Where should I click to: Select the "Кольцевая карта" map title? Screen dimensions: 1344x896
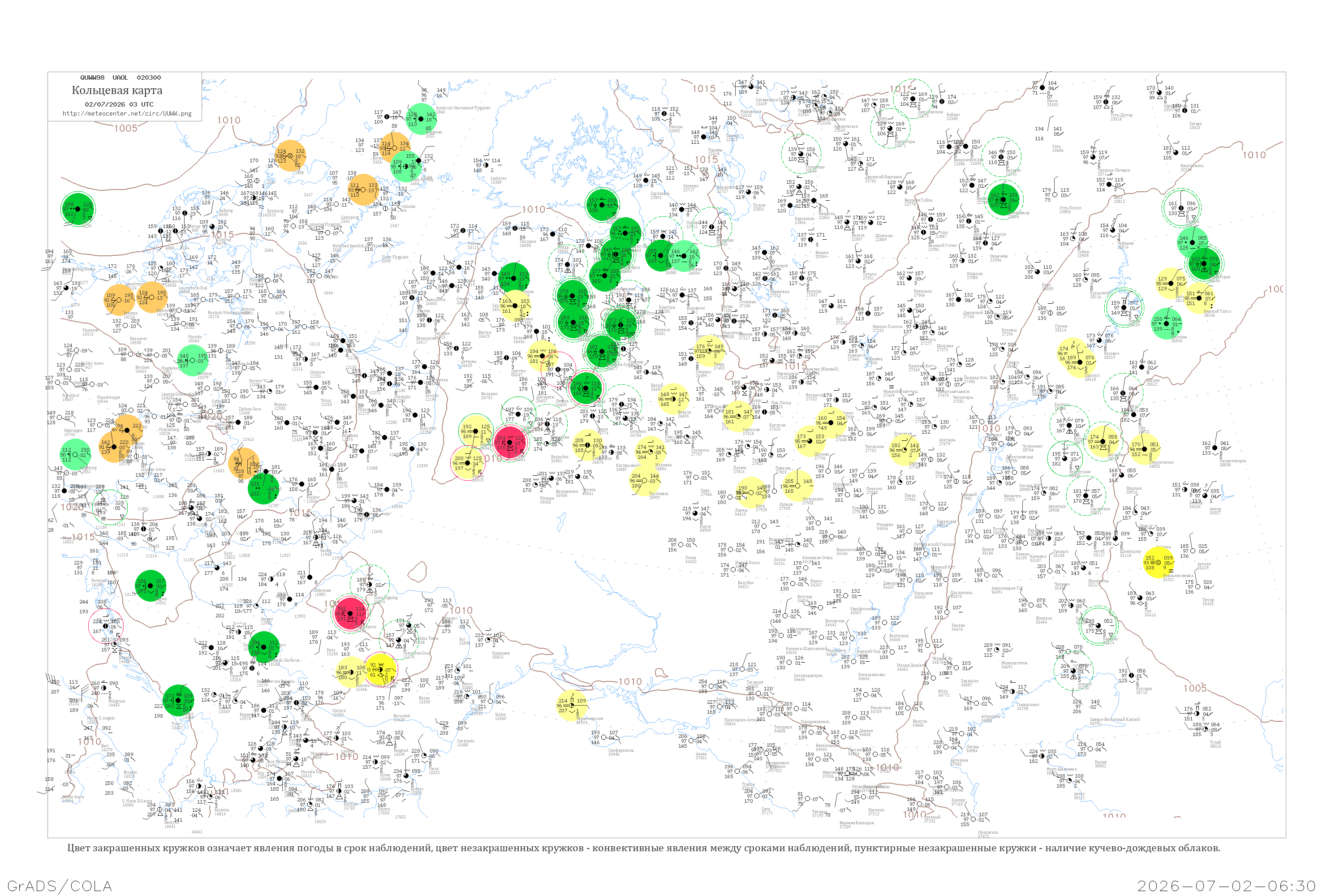point(117,90)
